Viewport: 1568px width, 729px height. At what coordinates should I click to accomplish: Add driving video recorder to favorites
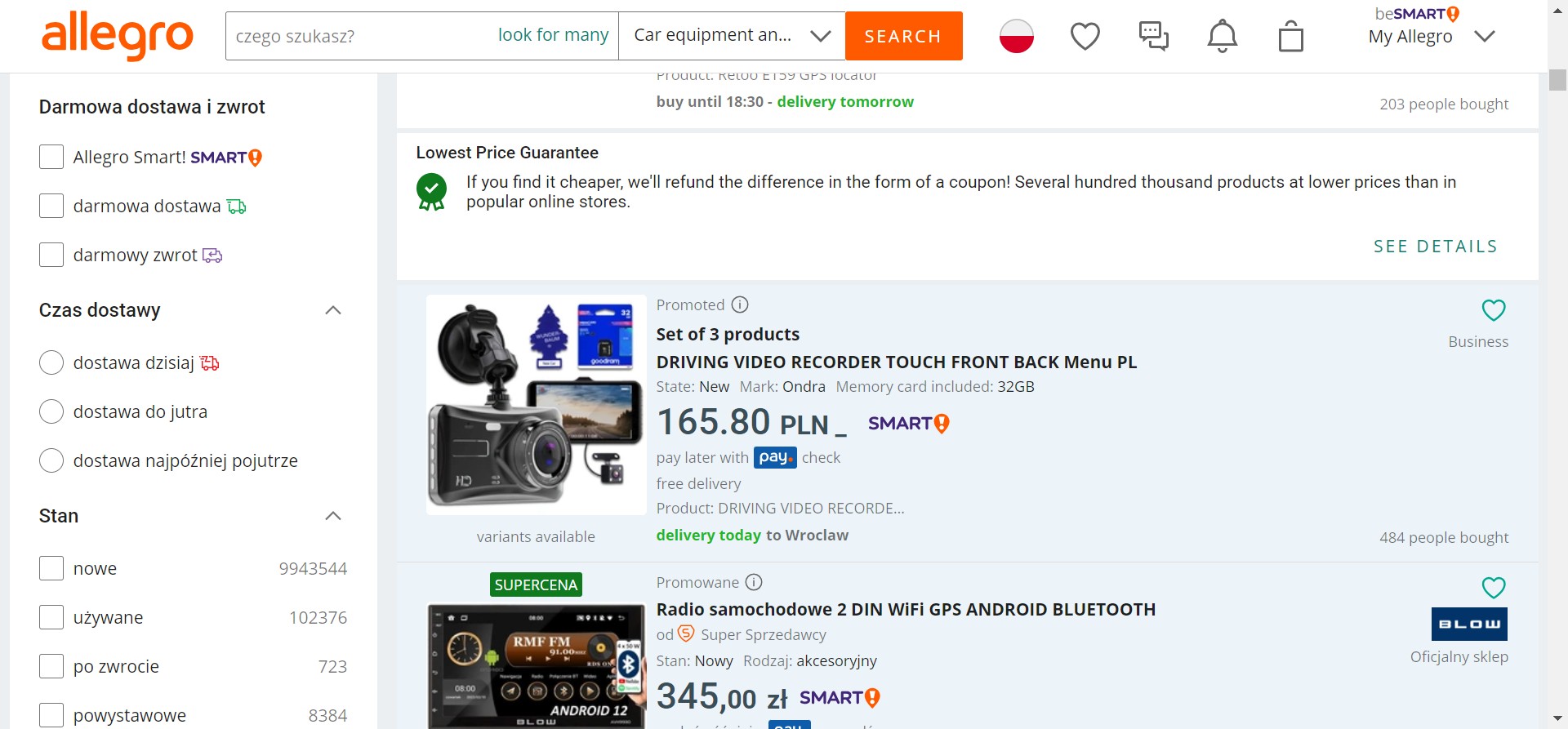tap(1493, 310)
